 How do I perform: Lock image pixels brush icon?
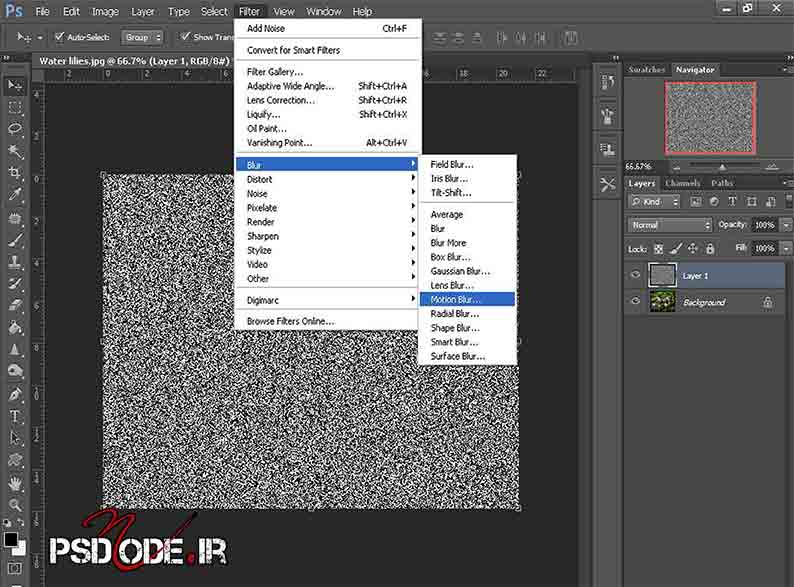pyautogui.click(x=676, y=248)
